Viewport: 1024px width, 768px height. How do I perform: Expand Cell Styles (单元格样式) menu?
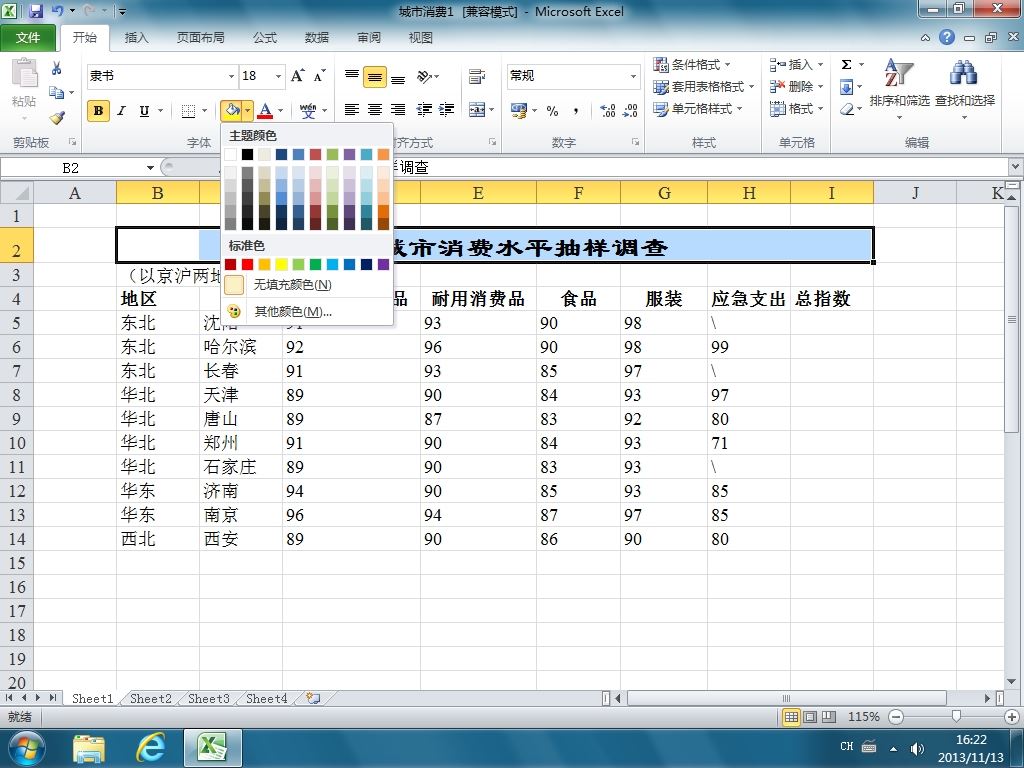697,108
